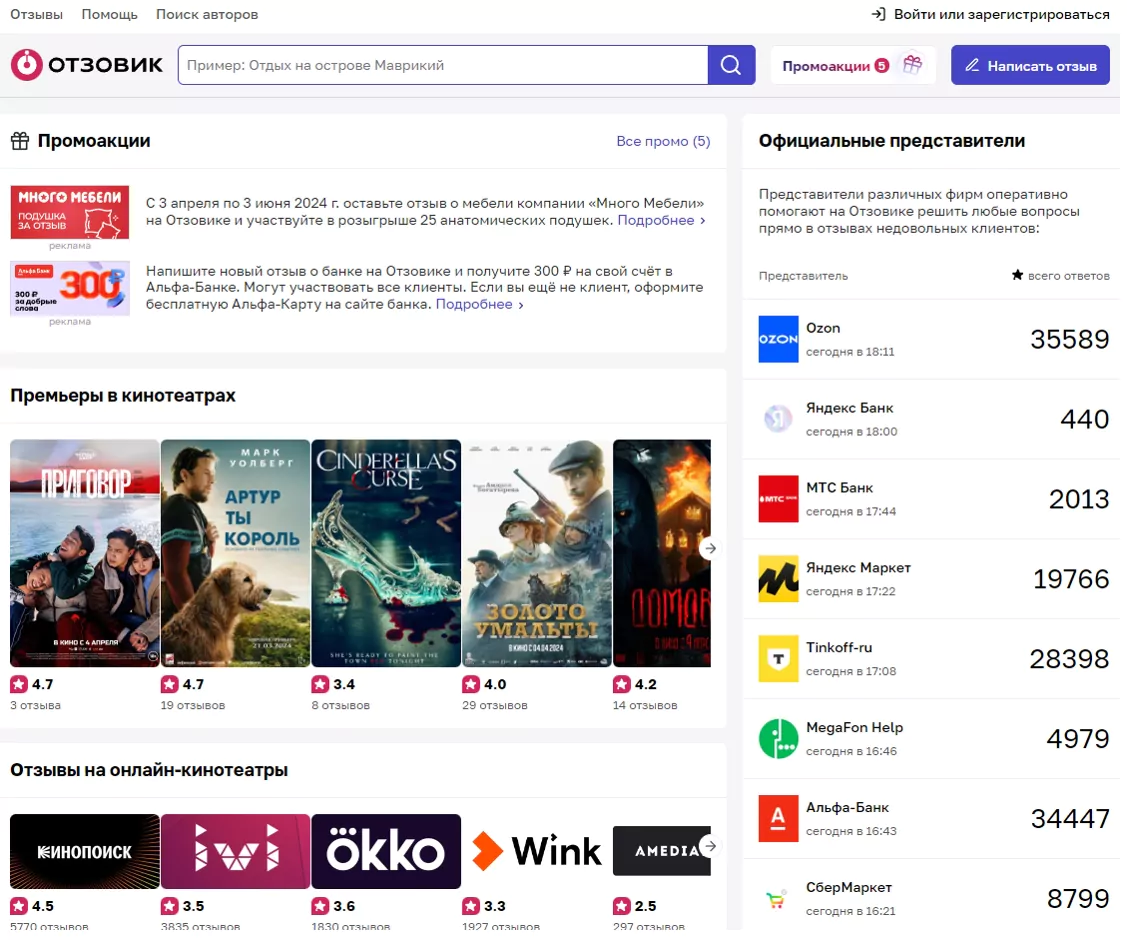Click the magnifier search button
This screenshot has width=1127, height=943.
pyautogui.click(x=736, y=65)
